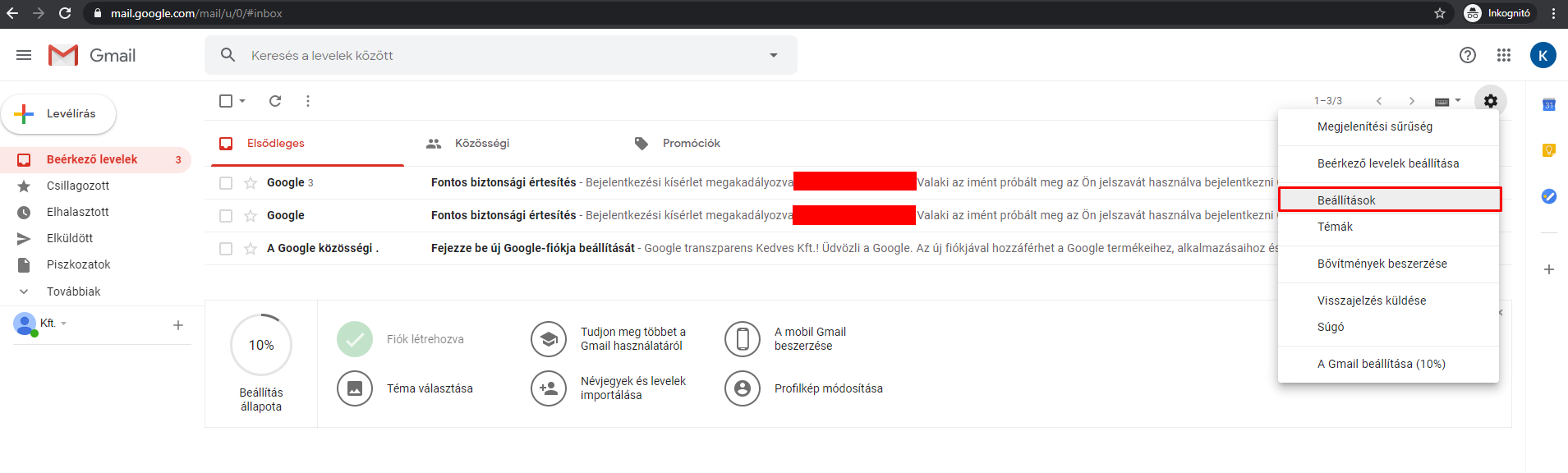Image resolution: width=1568 pixels, height=473 pixels.
Task: Select A Gmail beállítása (10%)
Action: 1388,364
